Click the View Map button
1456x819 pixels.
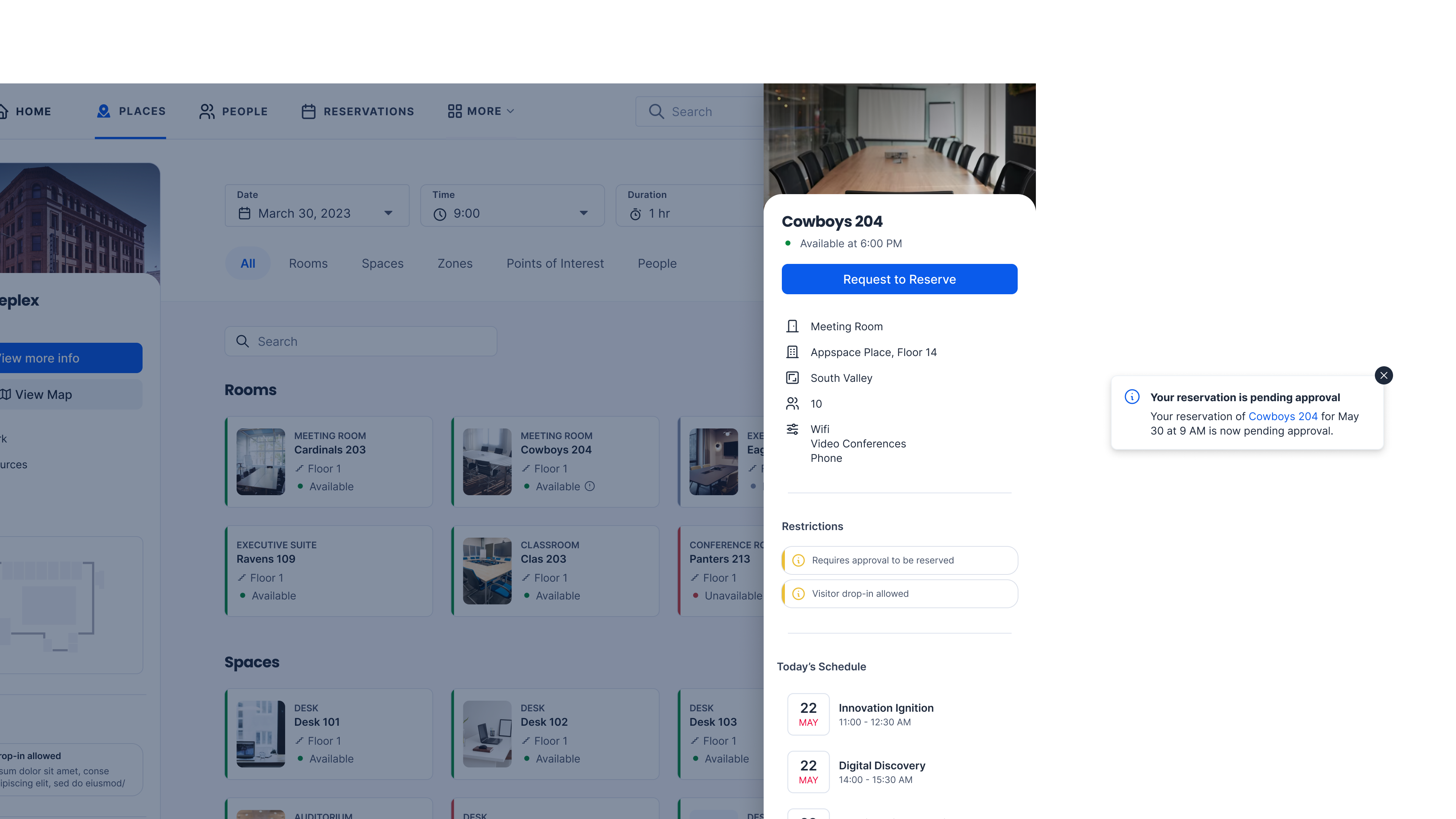pyautogui.click(x=71, y=394)
